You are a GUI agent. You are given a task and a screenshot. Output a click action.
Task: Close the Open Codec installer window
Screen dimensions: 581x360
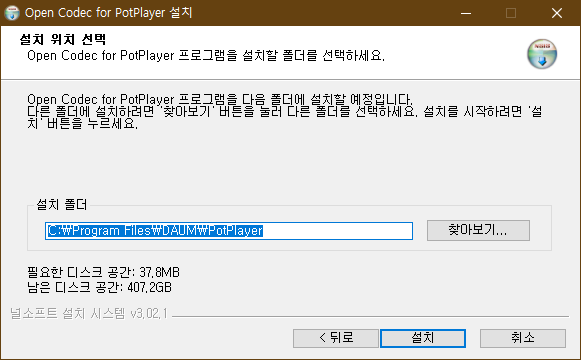point(557,13)
